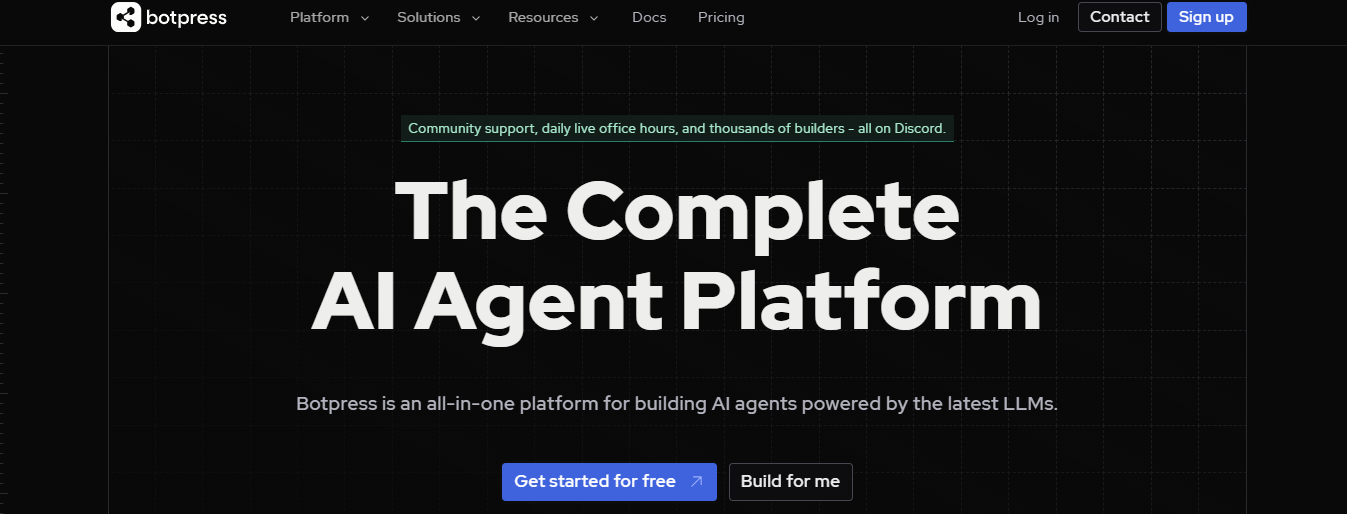Open the Pricing page

click(x=721, y=17)
